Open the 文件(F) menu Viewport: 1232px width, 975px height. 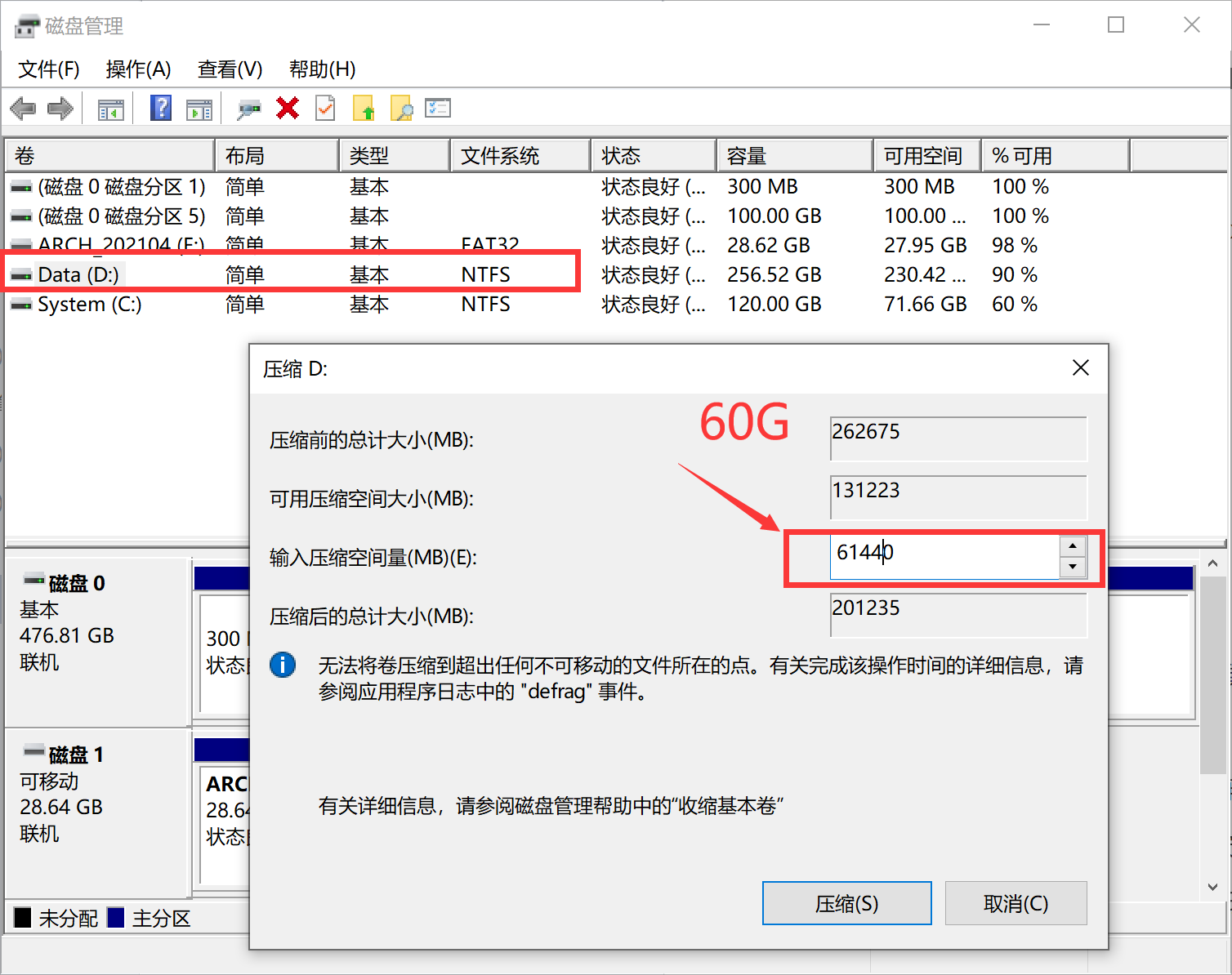(x=48, y=69)
